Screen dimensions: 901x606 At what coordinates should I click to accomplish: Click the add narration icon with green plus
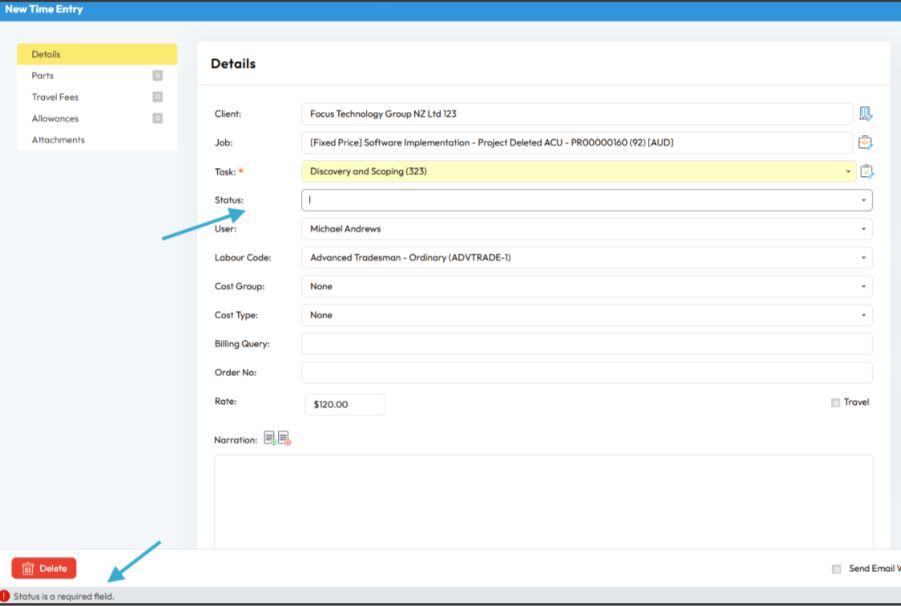point(269,439)
